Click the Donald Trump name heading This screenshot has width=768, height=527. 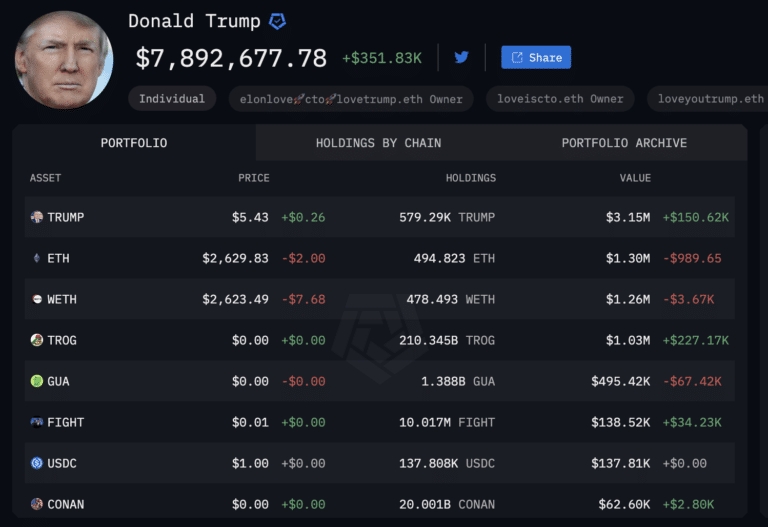point(194,21)
